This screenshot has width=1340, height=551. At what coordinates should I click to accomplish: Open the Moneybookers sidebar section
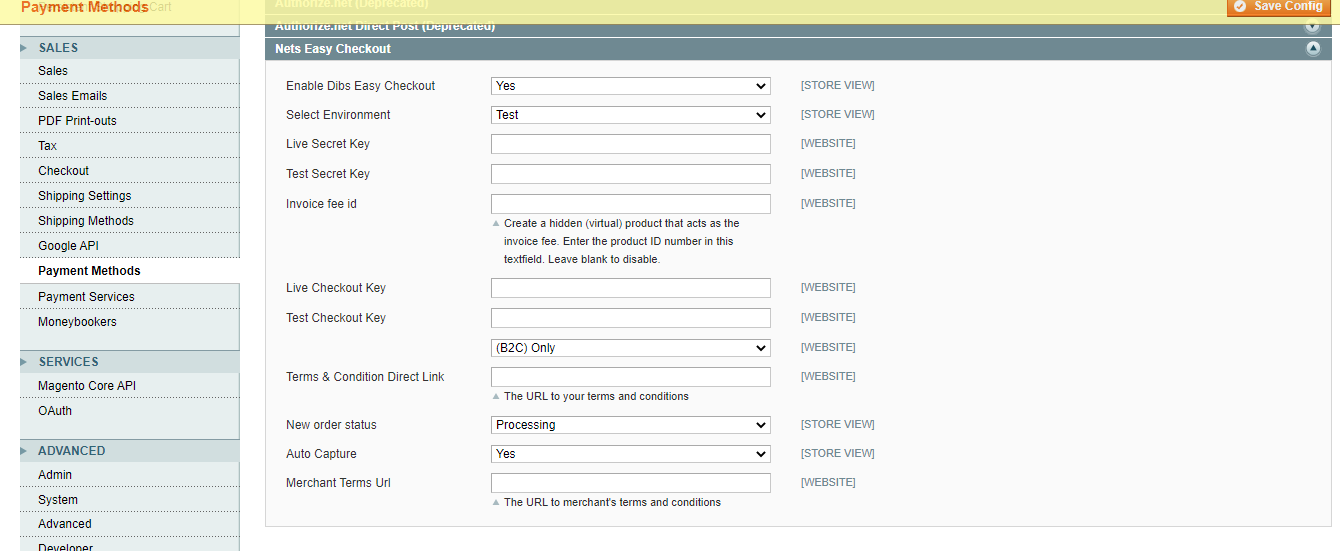coord(130,322)
